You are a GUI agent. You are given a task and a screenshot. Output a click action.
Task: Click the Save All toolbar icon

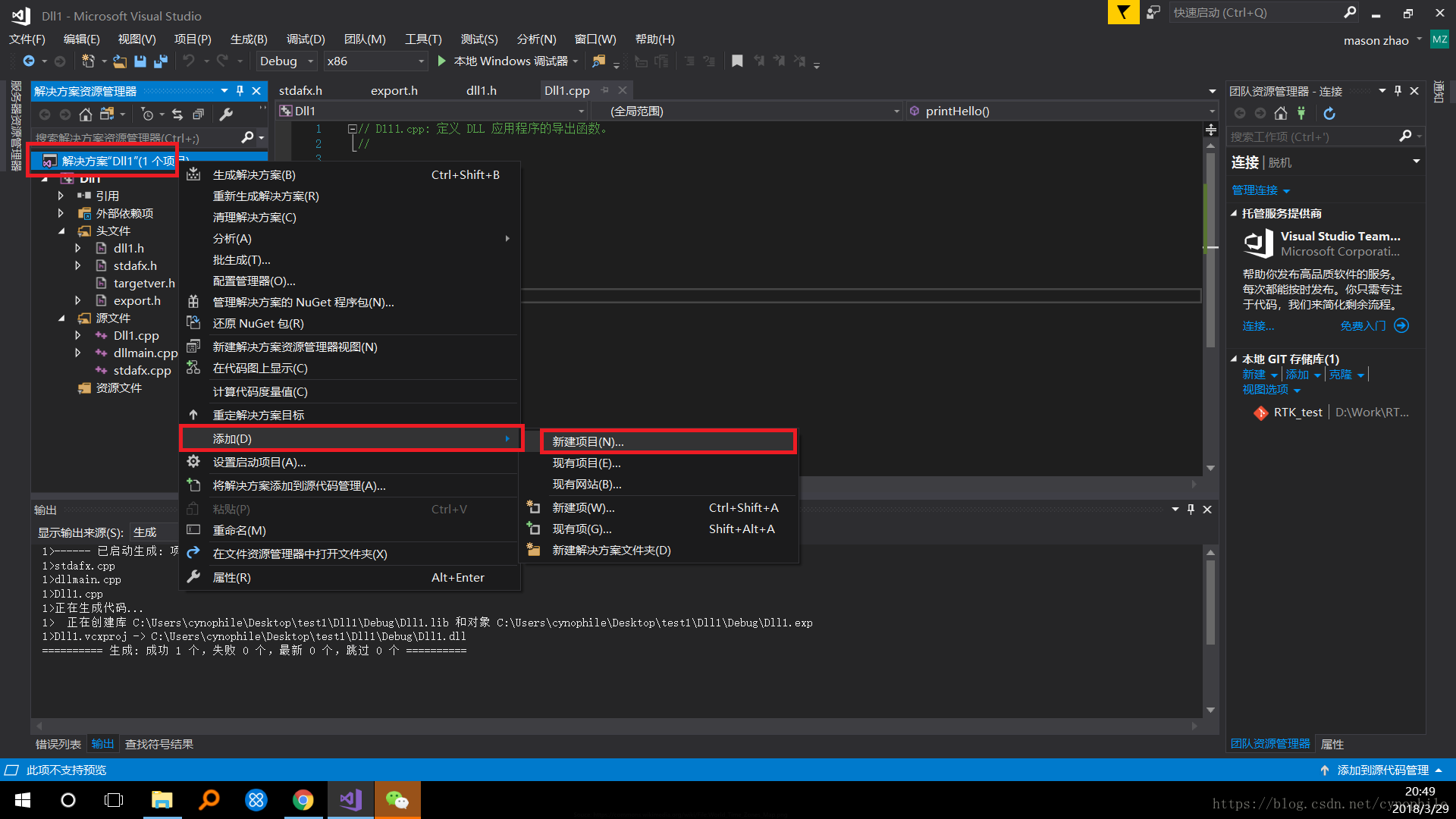coord(160,61)
